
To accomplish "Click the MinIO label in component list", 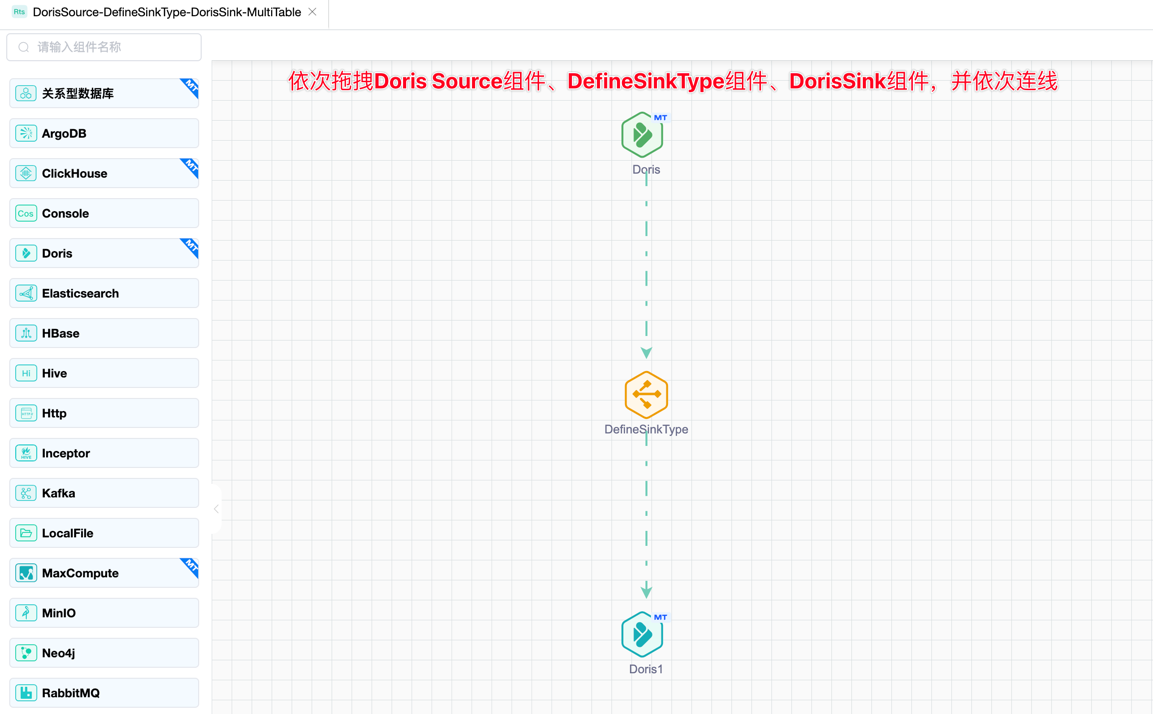I will [59, 613].
